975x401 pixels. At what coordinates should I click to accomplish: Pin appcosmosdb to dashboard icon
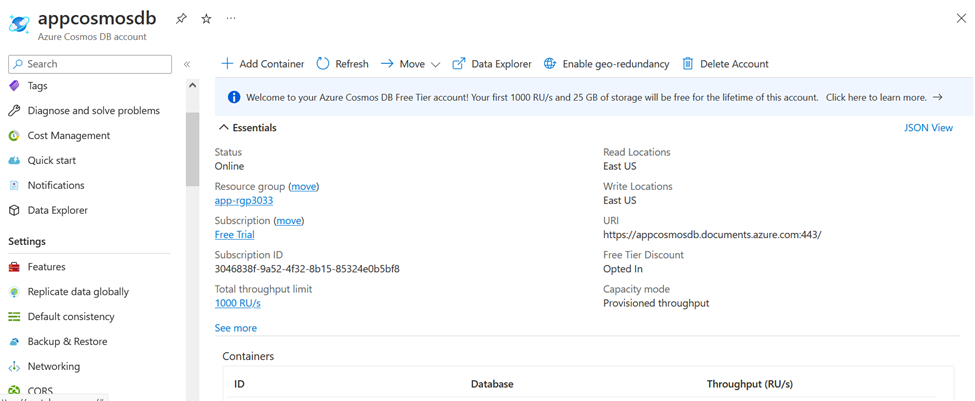point(181,19)
